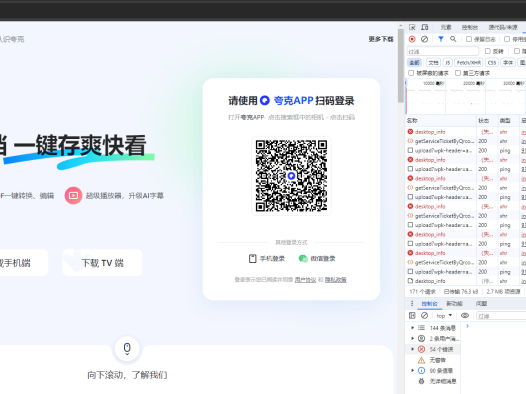Sort by the 状态 column header

tap(487, 120)
